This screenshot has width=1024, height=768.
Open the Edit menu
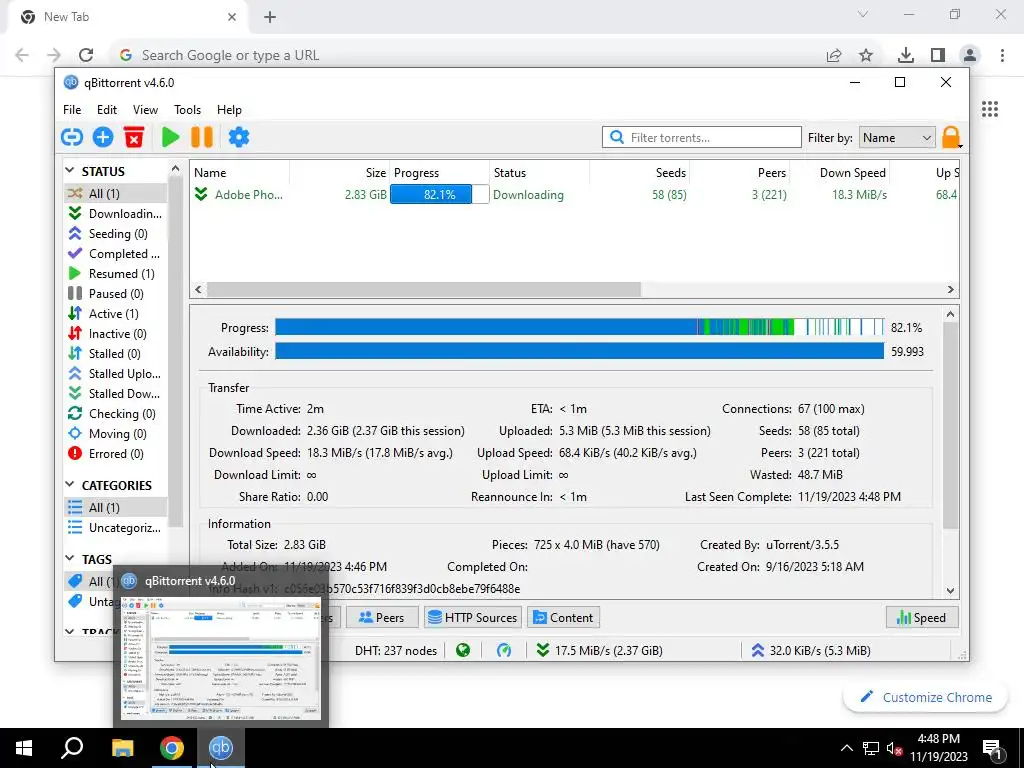point(106,110)
